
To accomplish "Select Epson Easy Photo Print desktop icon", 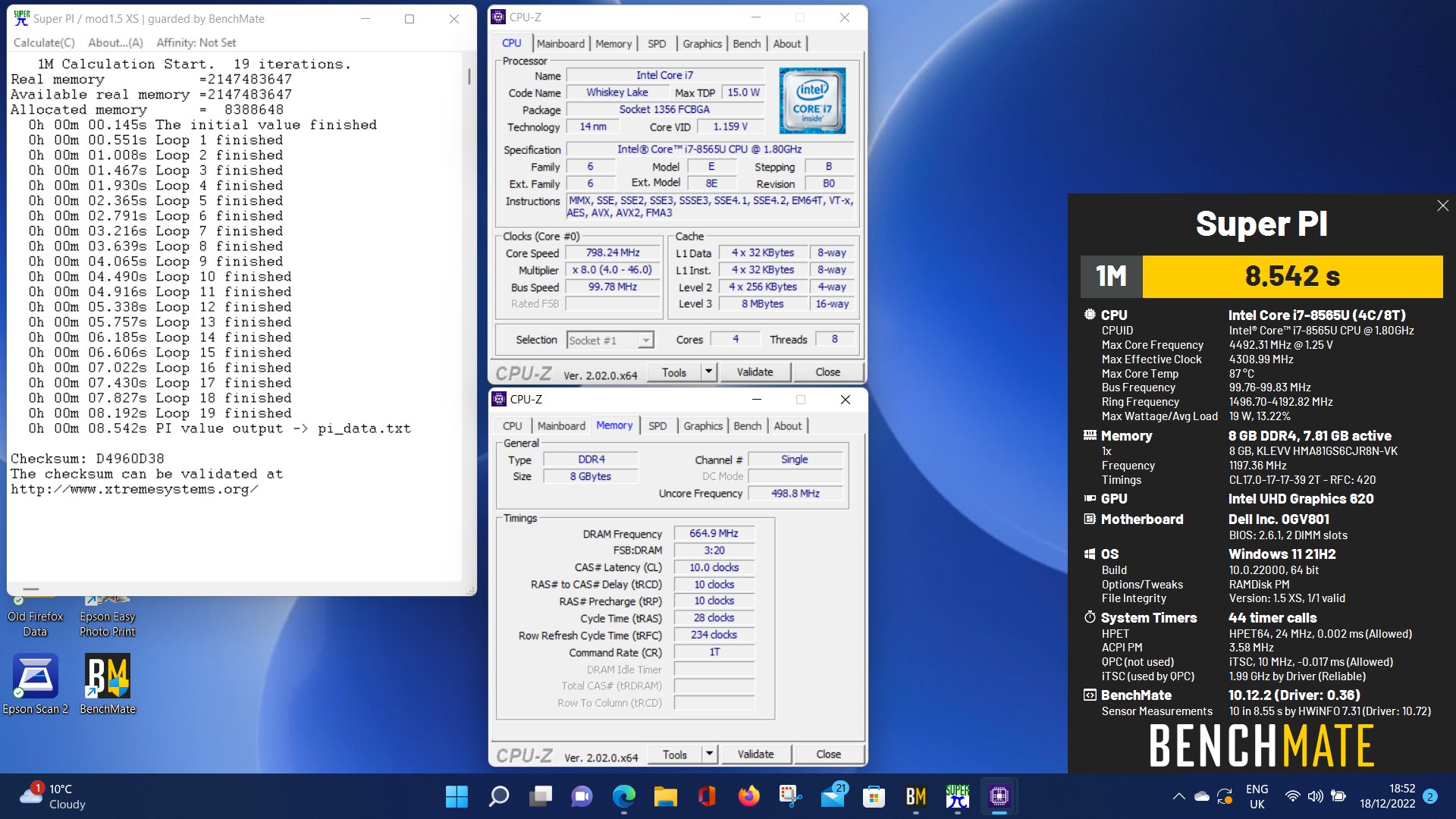I will point(108,617).
